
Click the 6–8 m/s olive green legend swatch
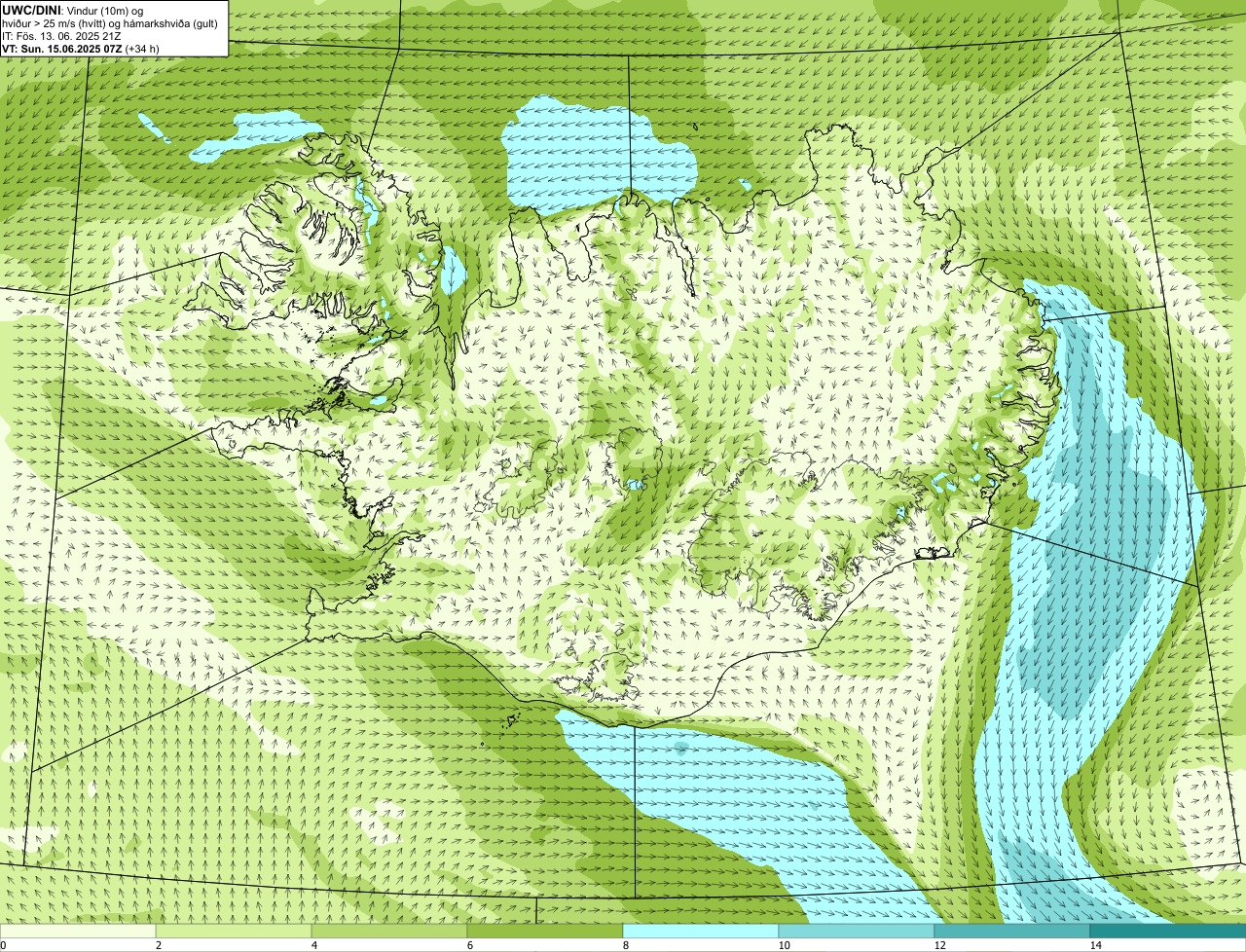tap(545, 931)
